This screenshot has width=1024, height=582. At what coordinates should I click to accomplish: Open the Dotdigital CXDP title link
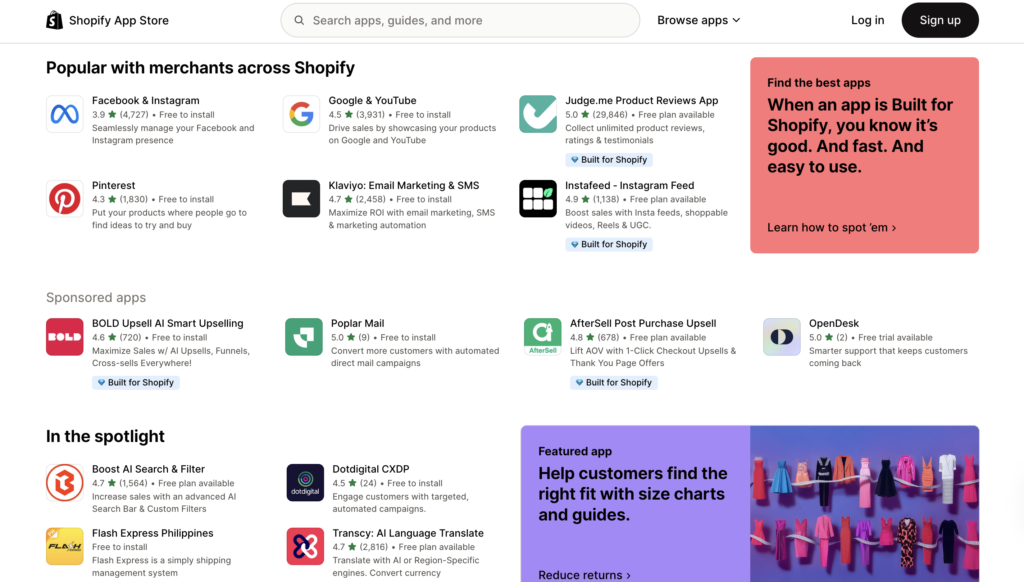371,469
